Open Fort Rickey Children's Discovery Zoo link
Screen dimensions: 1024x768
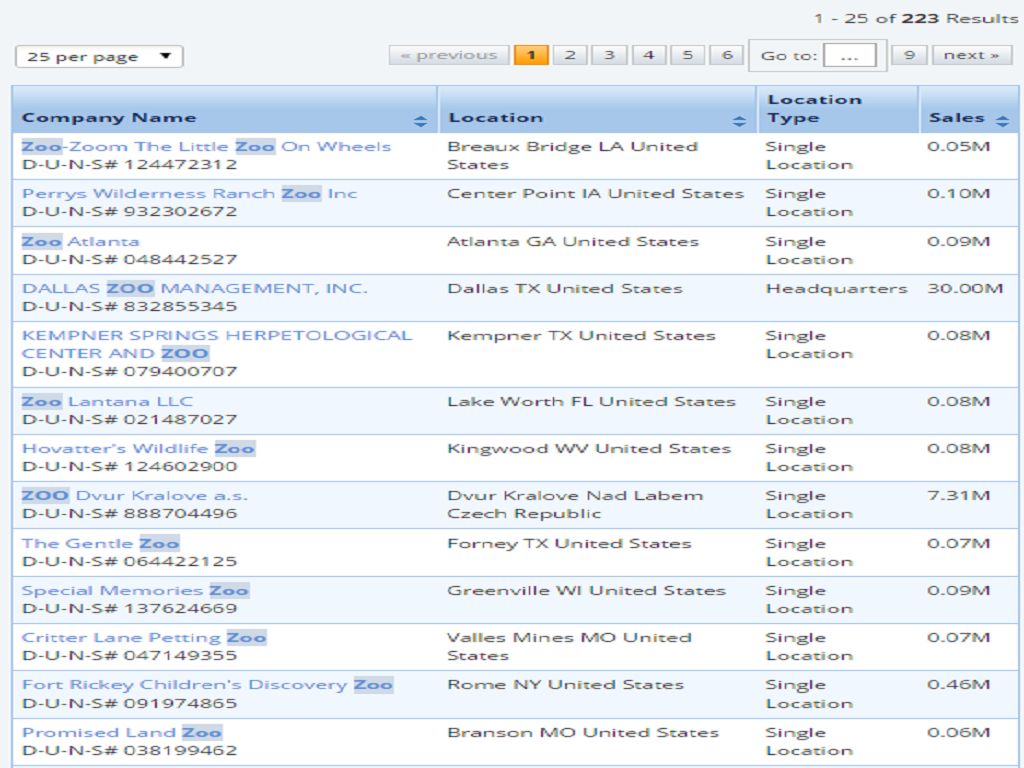[207, 684]
